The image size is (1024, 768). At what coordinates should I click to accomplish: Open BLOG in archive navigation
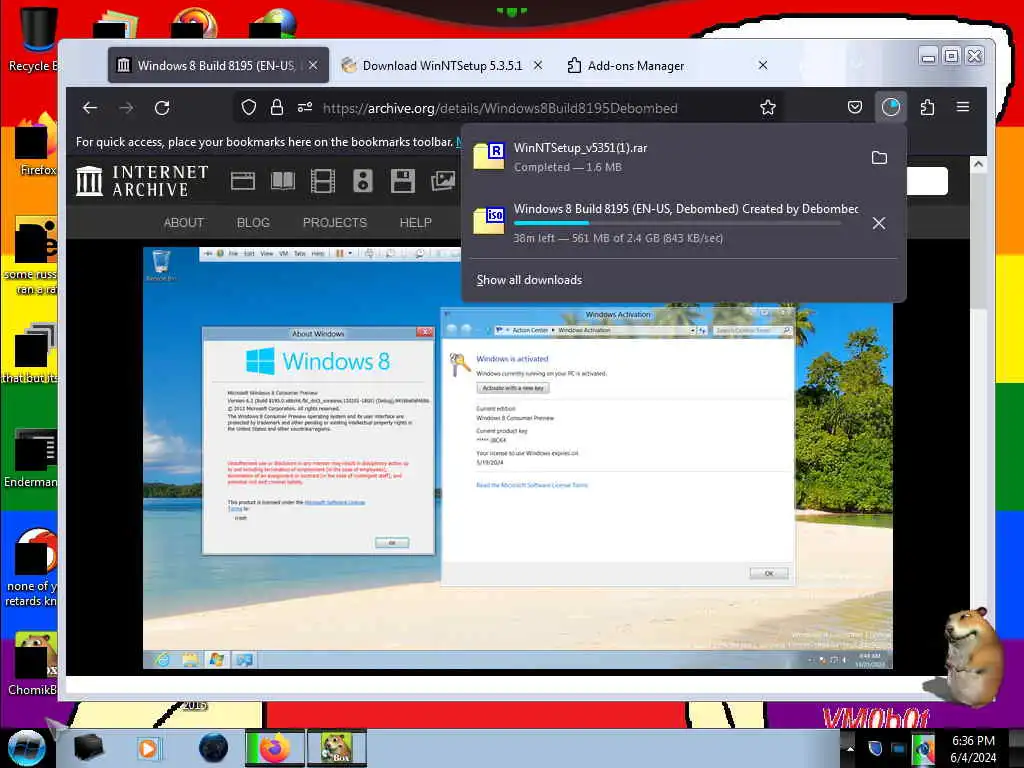point(253,223)
